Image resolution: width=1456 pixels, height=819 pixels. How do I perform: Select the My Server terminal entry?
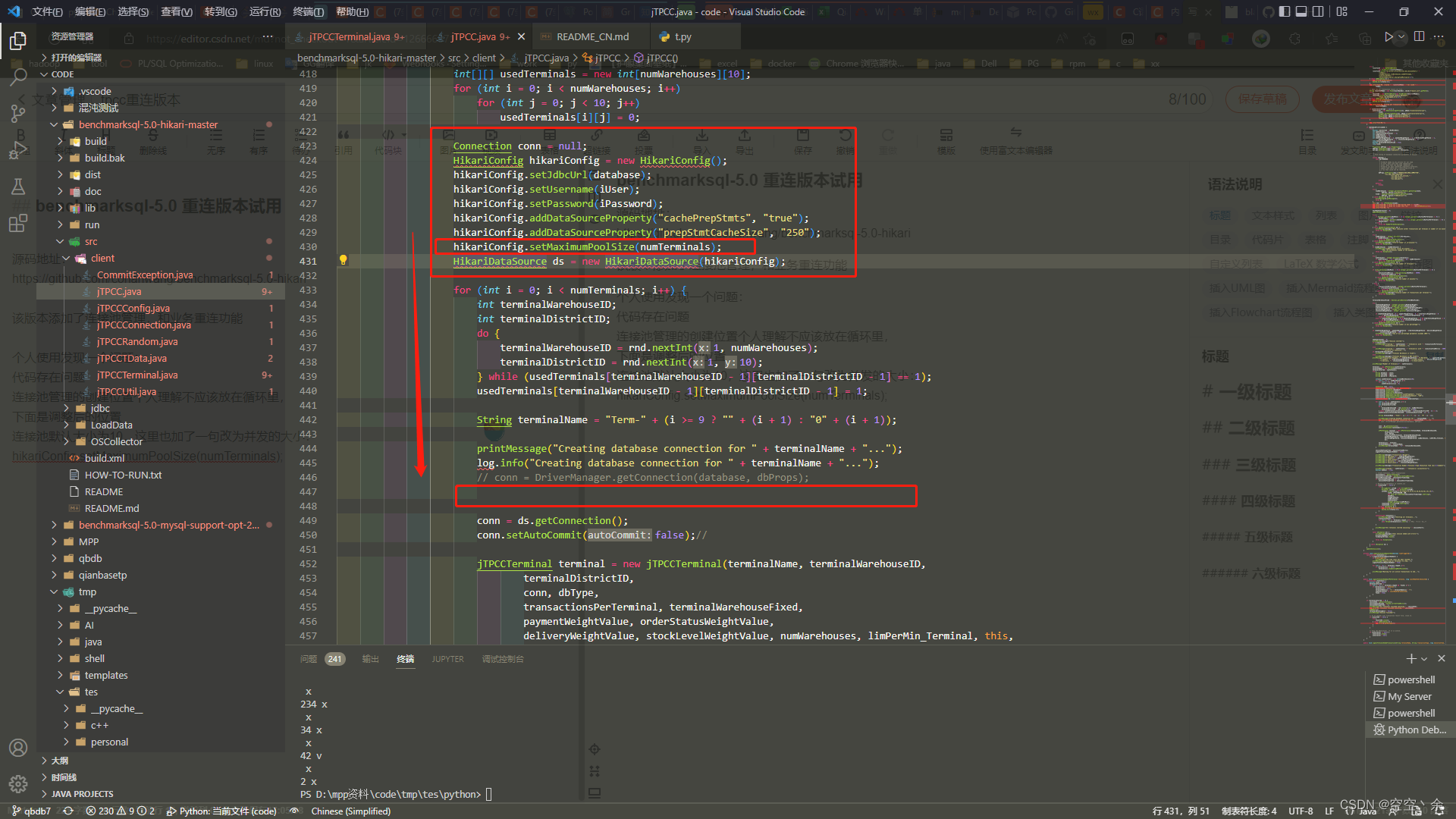coord(1410,696)
